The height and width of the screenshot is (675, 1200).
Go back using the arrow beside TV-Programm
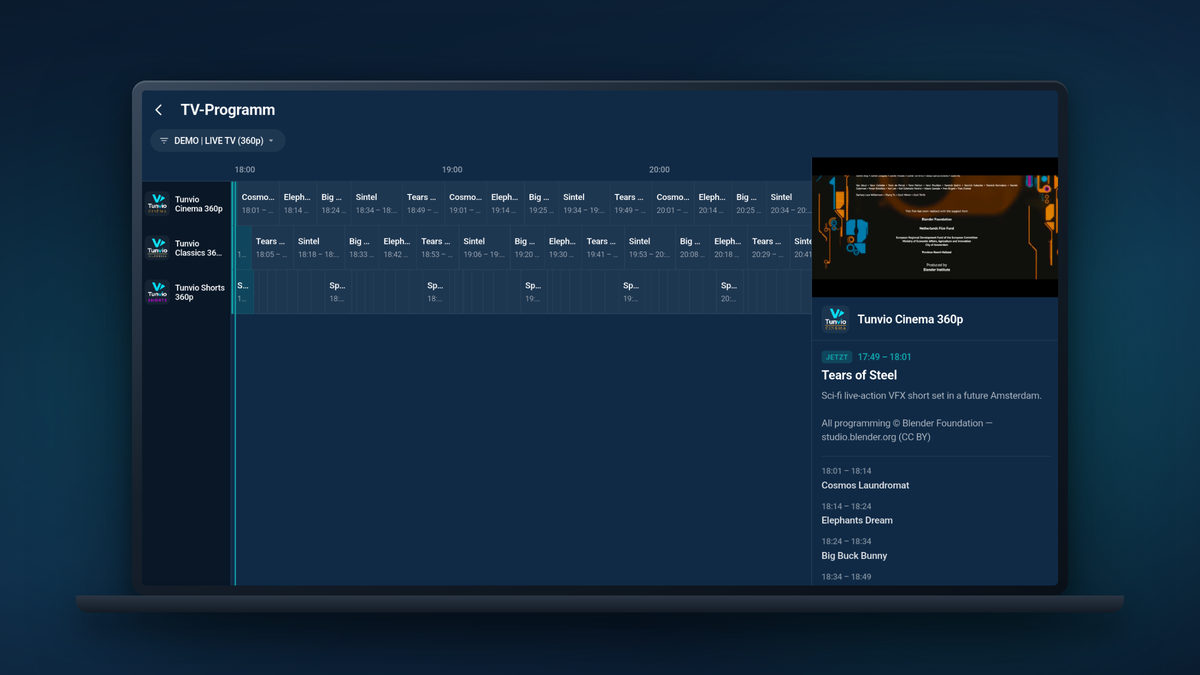tap(159, 110)
